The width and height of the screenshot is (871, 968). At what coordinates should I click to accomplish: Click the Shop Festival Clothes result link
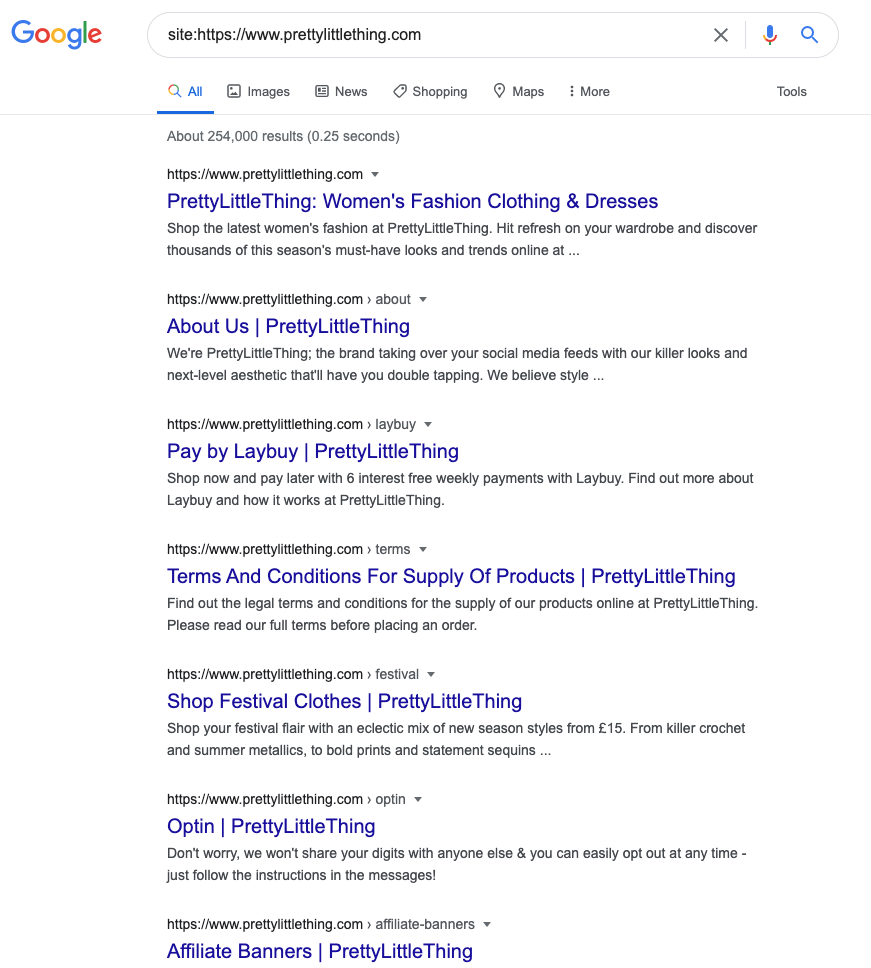[344, 701]
